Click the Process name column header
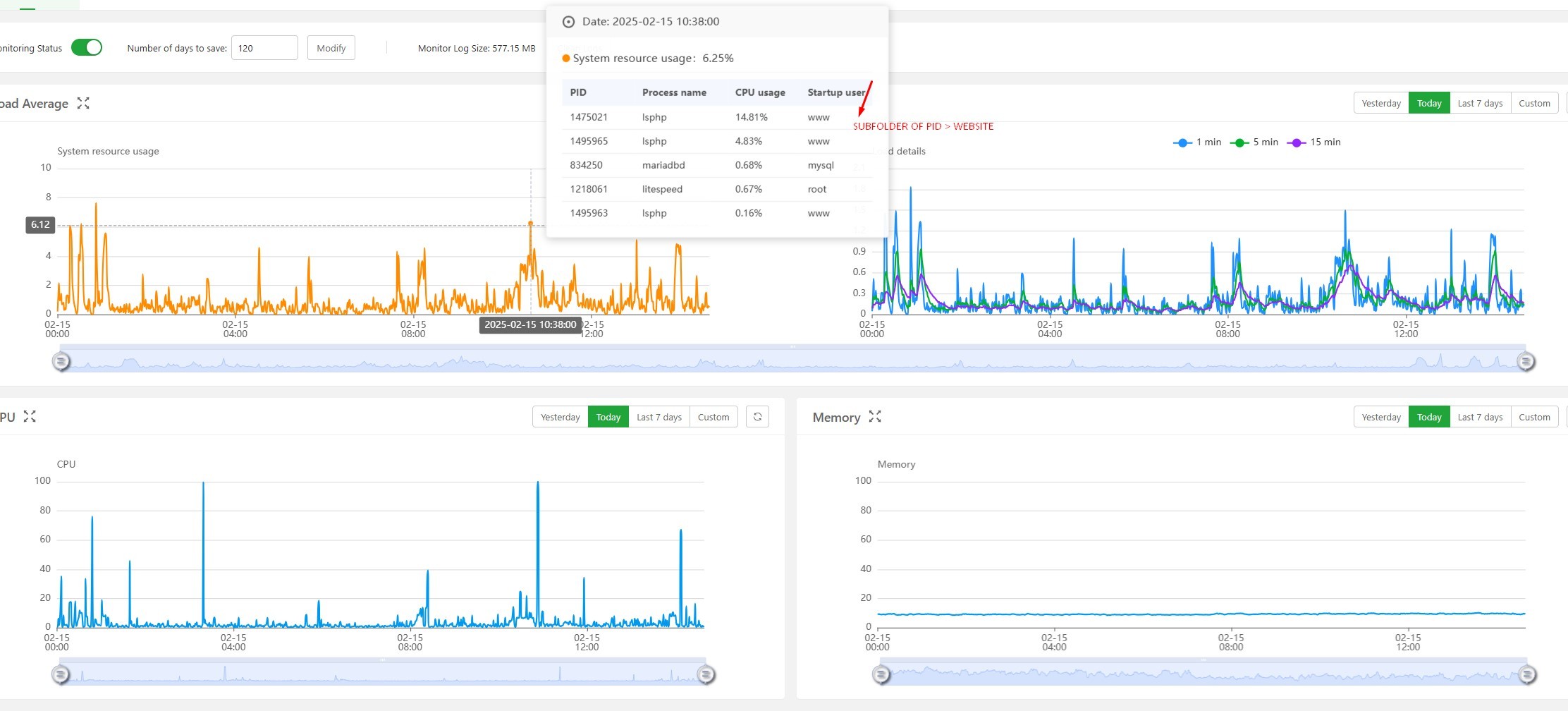This screenshot has height=711, width=1568. pos(674,92)
